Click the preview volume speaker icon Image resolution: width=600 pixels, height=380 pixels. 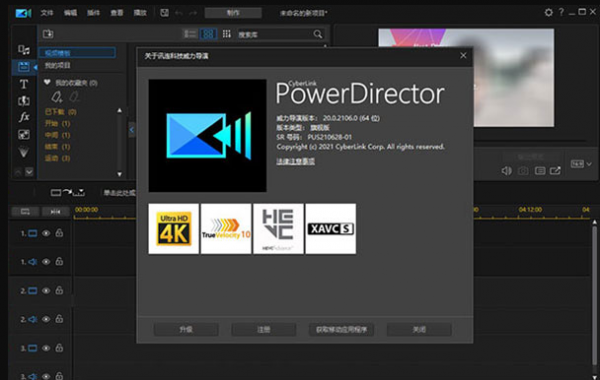[x=506, y=171]
